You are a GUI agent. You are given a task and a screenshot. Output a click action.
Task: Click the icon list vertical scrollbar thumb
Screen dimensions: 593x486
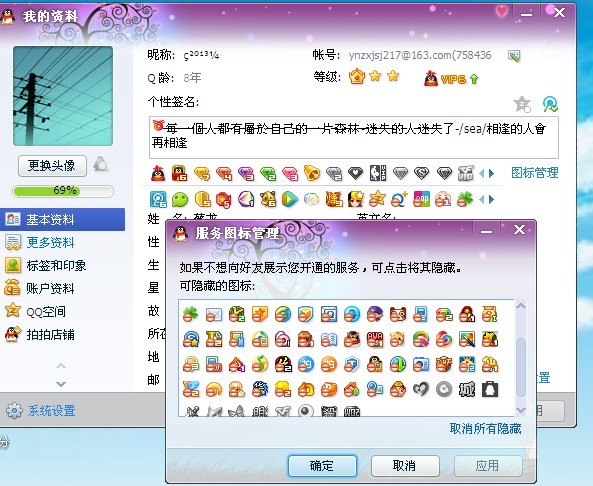[x=521, y=367]
